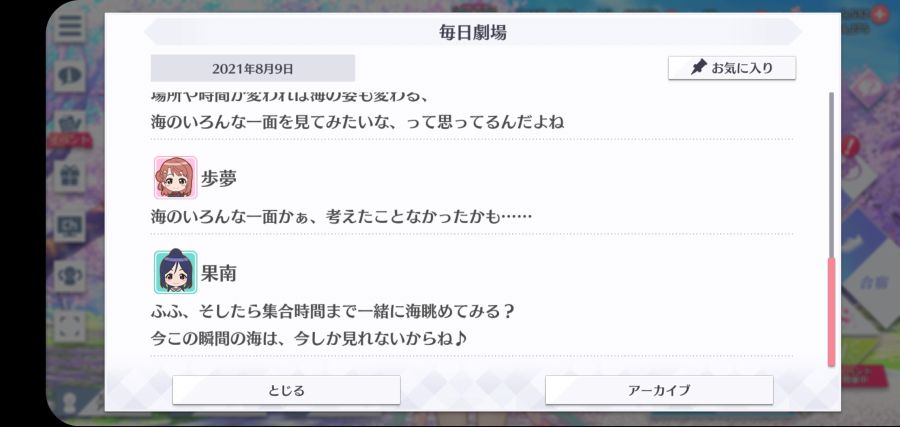The image size is (900, 427).
Task: Tap the red plus icon at top right
Action: (879, 14)
